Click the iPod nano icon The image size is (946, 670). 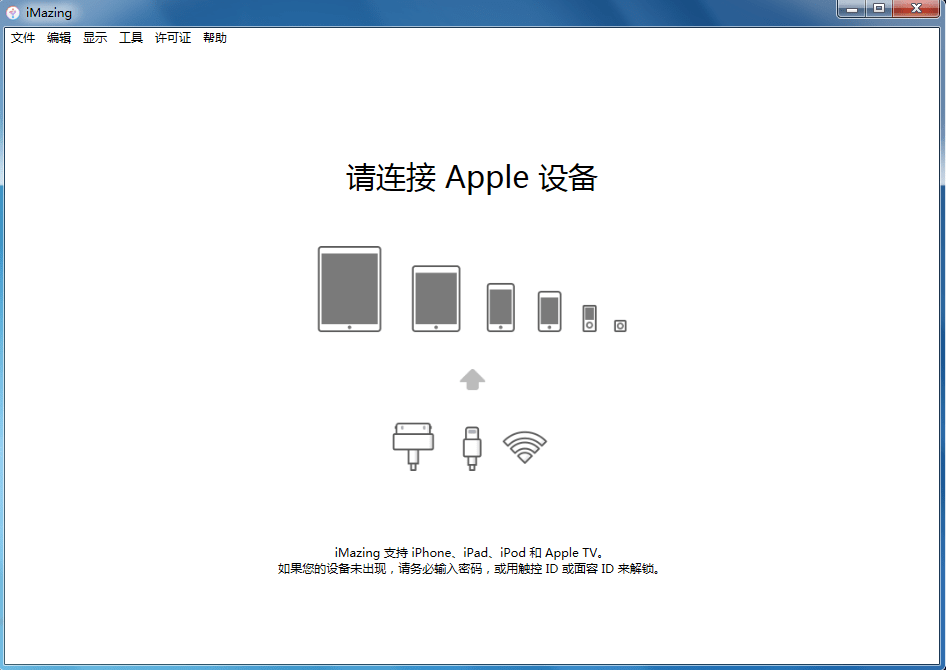pyautogui.click(x=589, y=318)
